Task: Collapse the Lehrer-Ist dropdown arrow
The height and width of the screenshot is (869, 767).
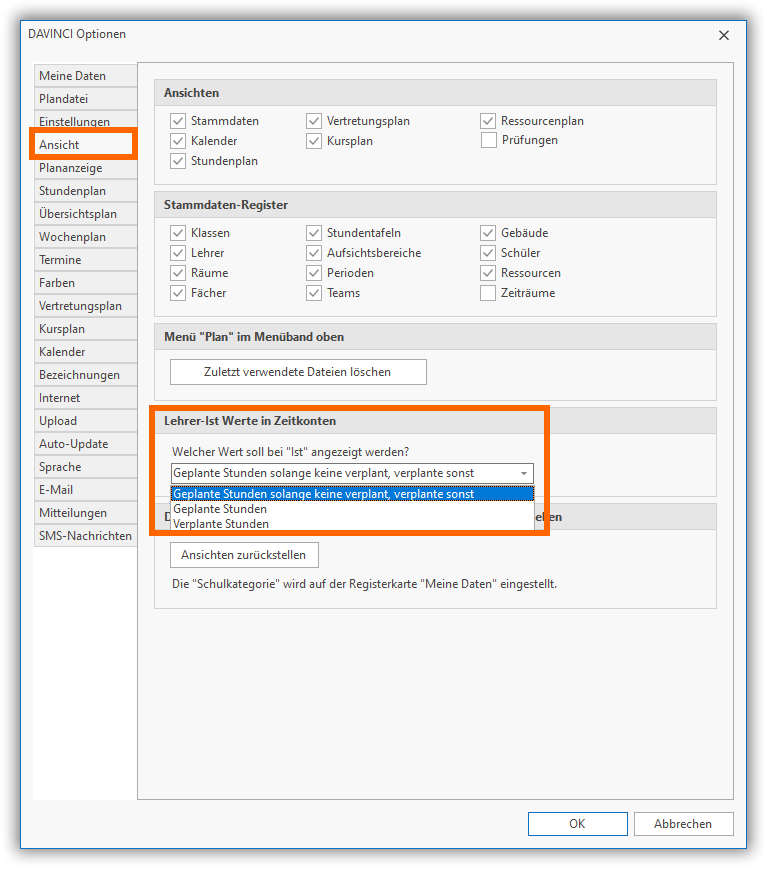Action: tap(523, 474)
